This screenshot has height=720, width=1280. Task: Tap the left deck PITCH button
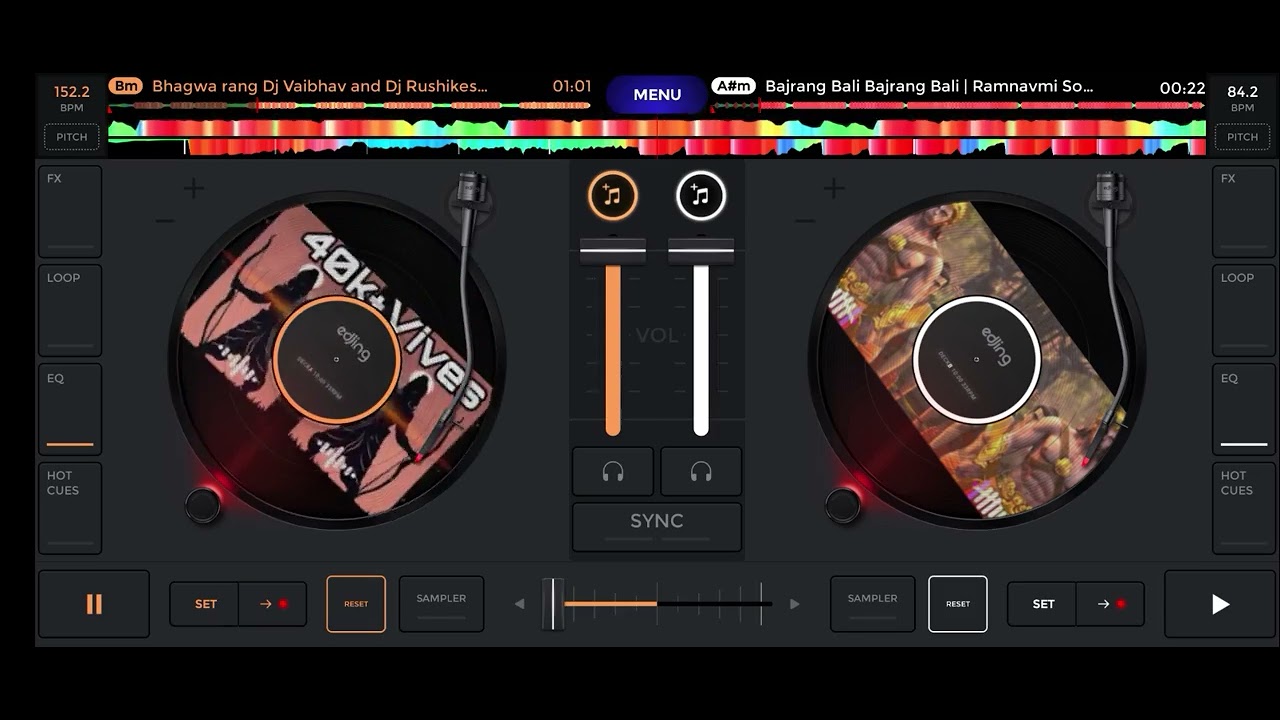(71, 137)
